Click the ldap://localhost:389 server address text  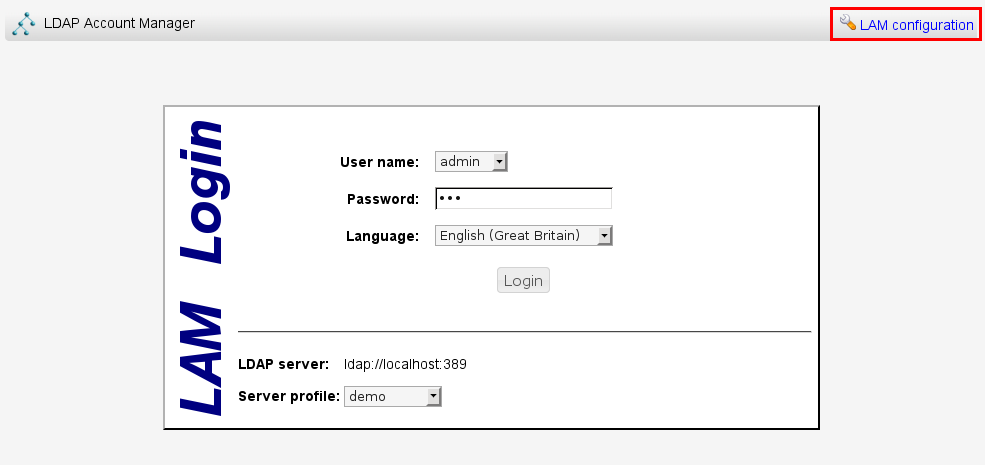pos(405,364)
